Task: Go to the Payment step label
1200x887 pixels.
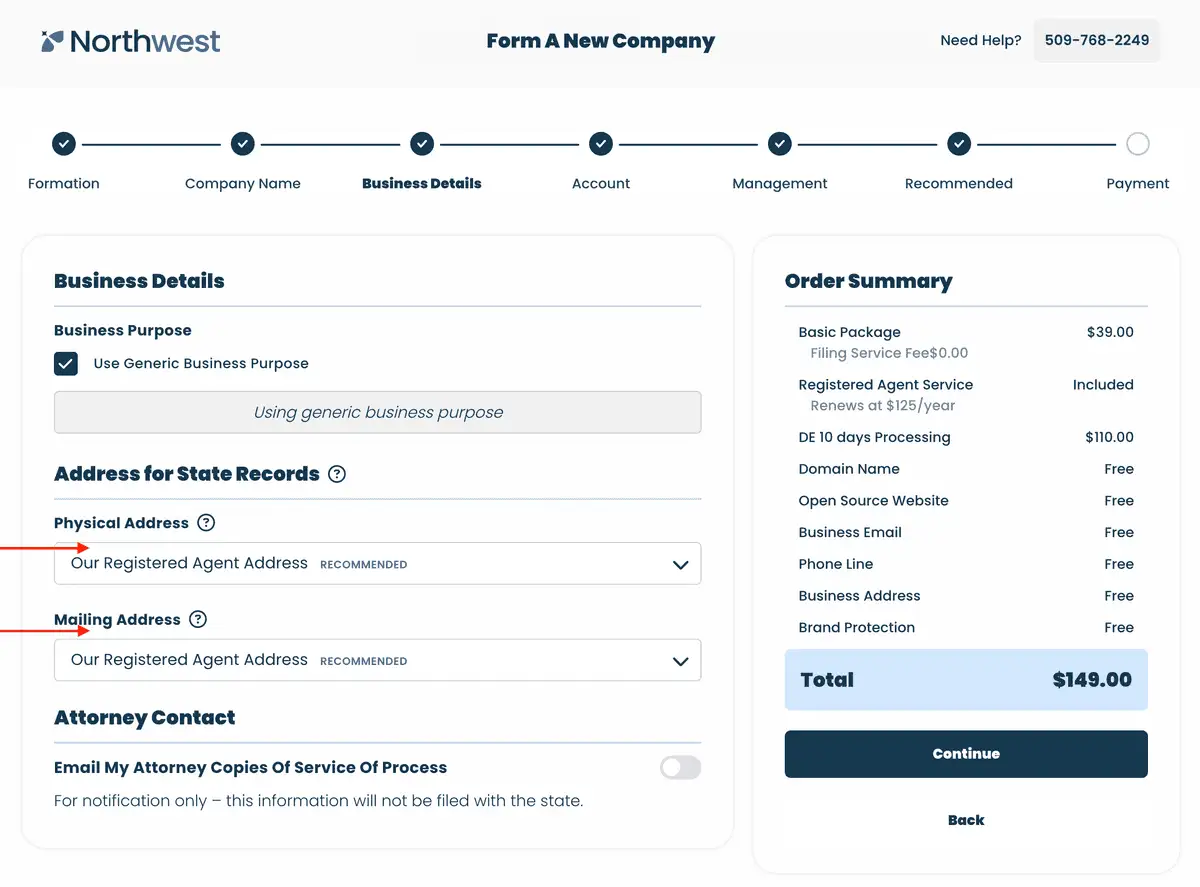Action: point(1138,184)
